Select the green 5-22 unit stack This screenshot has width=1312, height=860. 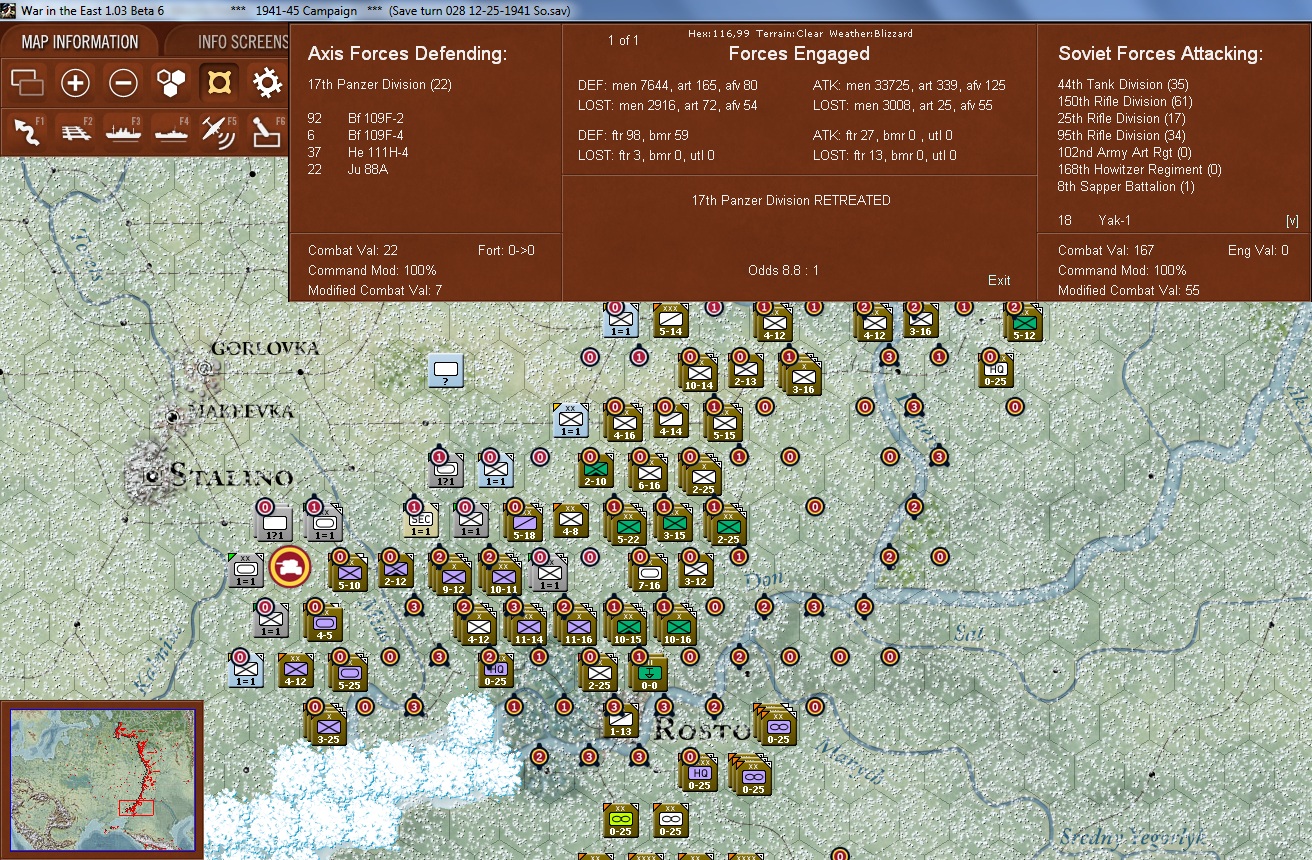[628, 523]
